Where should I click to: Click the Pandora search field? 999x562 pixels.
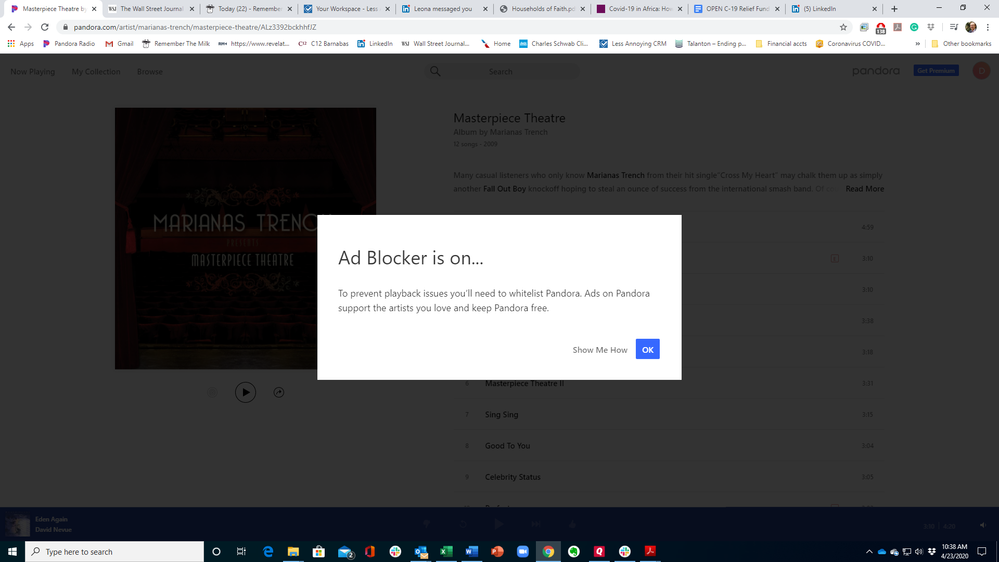click(501, 71)
